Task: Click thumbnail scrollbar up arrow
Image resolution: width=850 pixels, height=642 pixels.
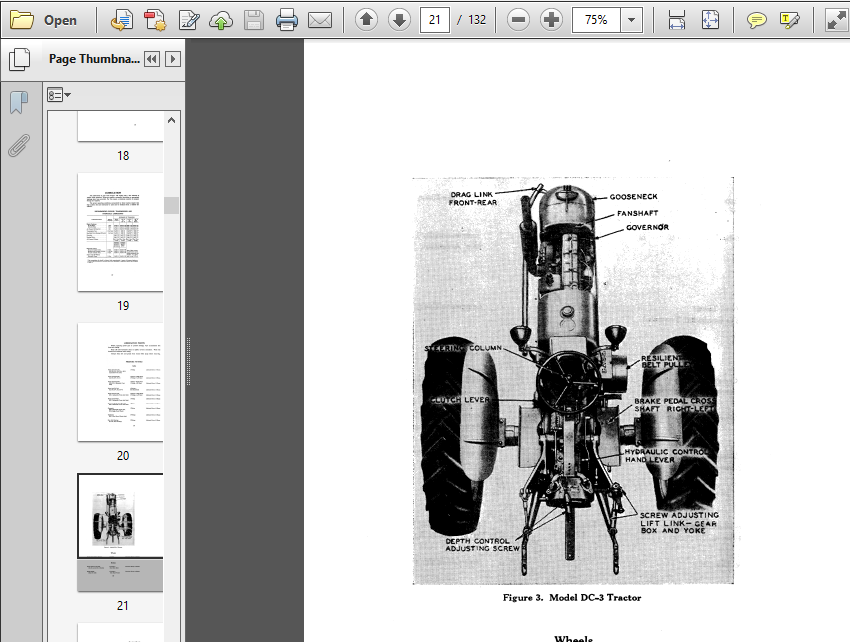Action: [172, 120]
